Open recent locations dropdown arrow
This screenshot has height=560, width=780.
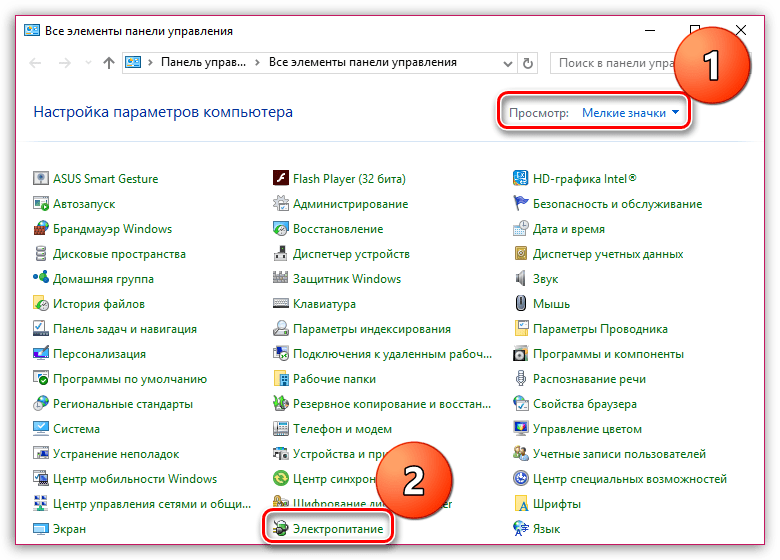[x=89, y=63]
